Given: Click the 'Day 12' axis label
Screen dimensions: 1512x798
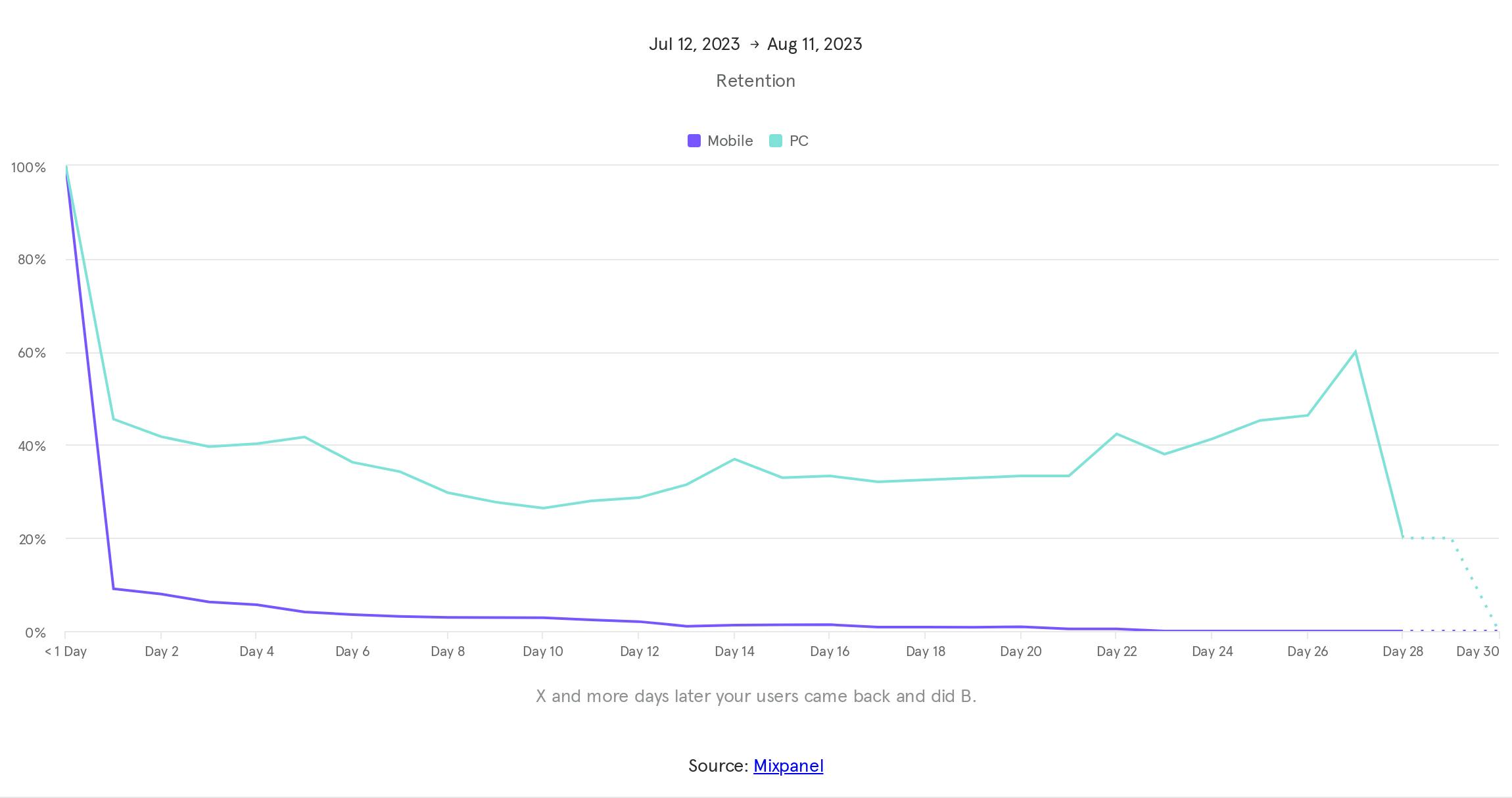Looking at the screenshot, I should coord(640,651).
